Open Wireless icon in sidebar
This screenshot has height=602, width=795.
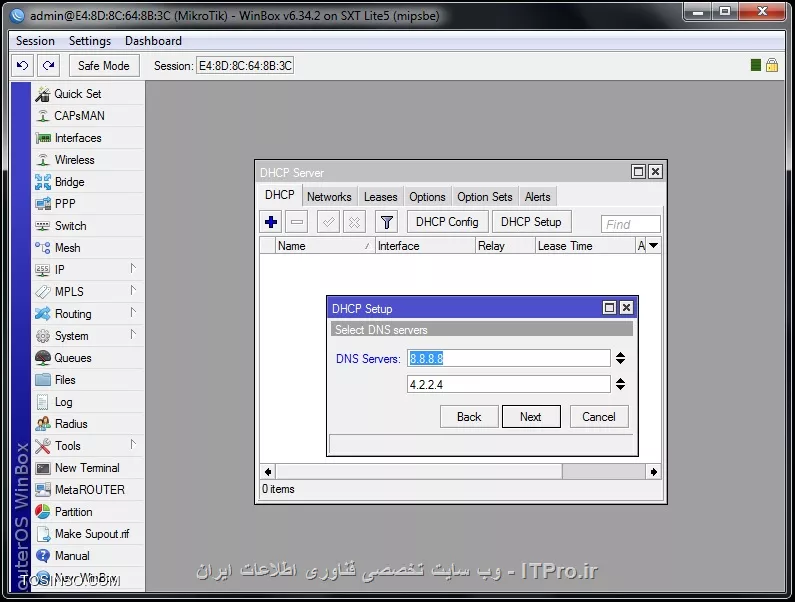pyautogui.click(x=43, y=160)
